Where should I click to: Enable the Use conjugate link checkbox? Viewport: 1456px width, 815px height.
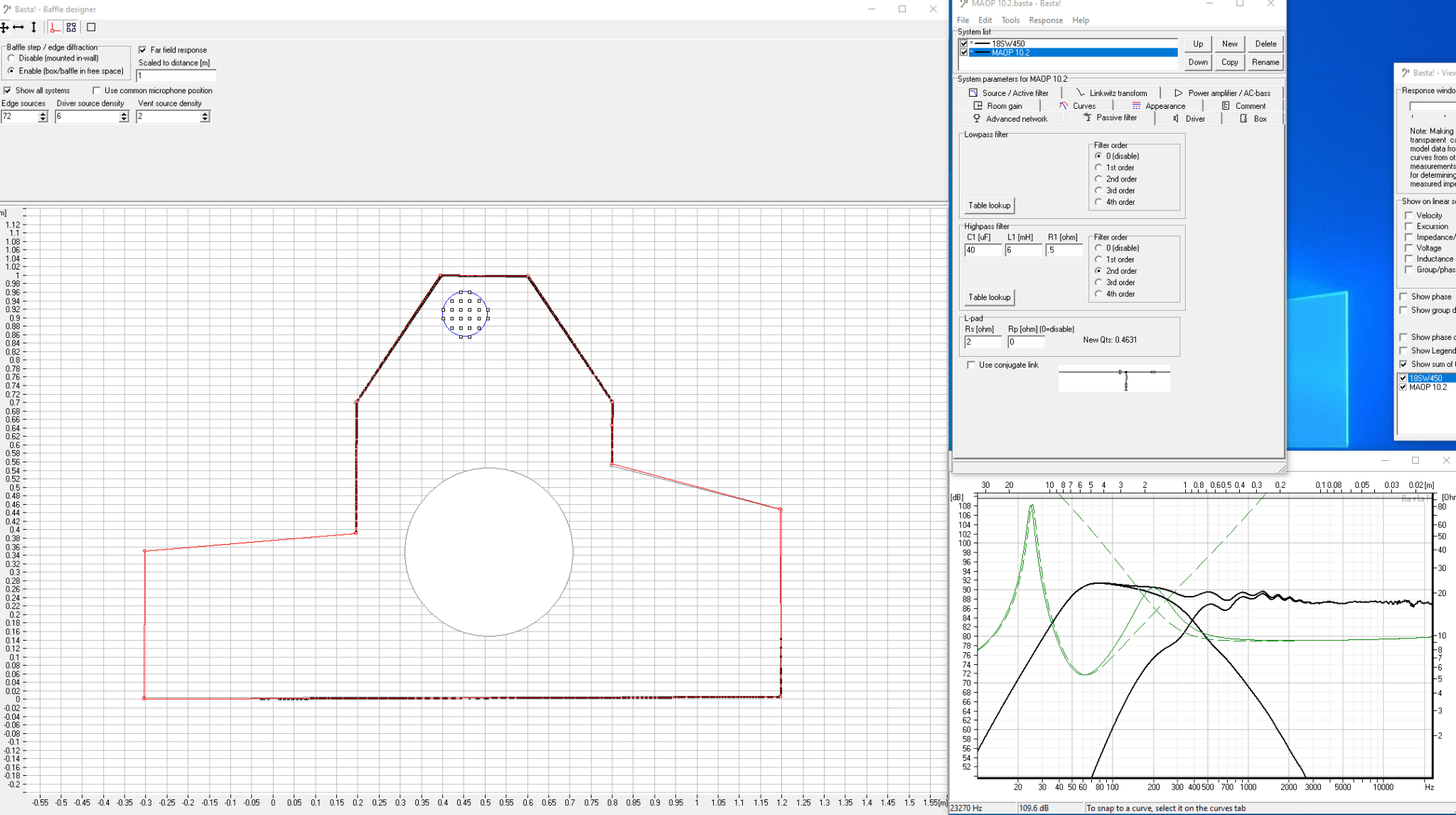[x=971, y=365]
